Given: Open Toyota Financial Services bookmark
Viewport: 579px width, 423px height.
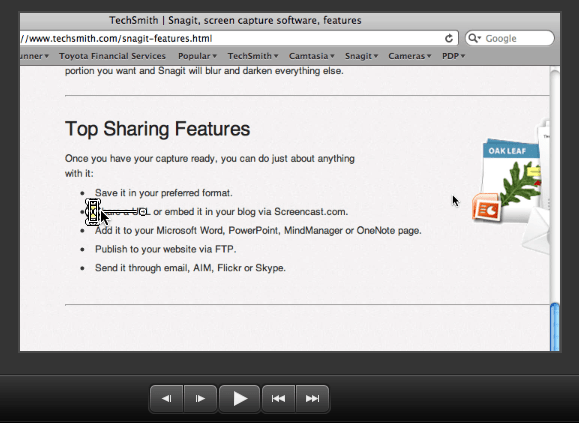Looking at the screenshot, I should [112, 56].
